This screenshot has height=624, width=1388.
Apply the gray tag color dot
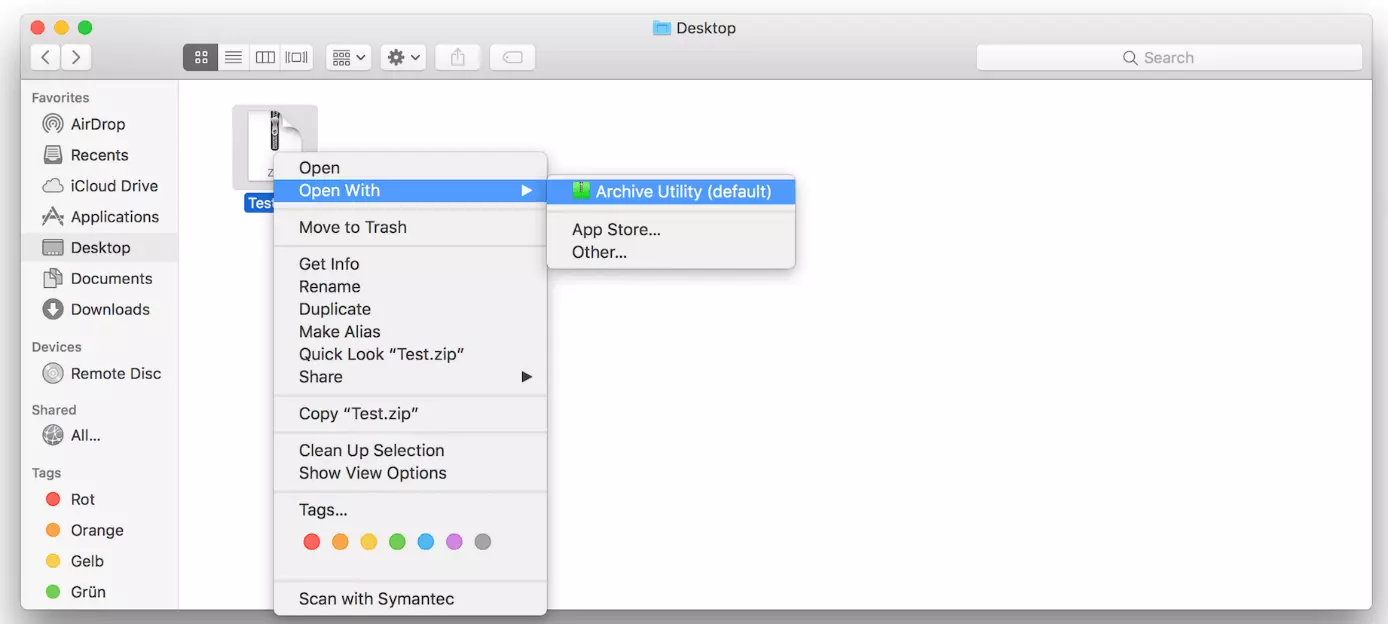point(483,542)
